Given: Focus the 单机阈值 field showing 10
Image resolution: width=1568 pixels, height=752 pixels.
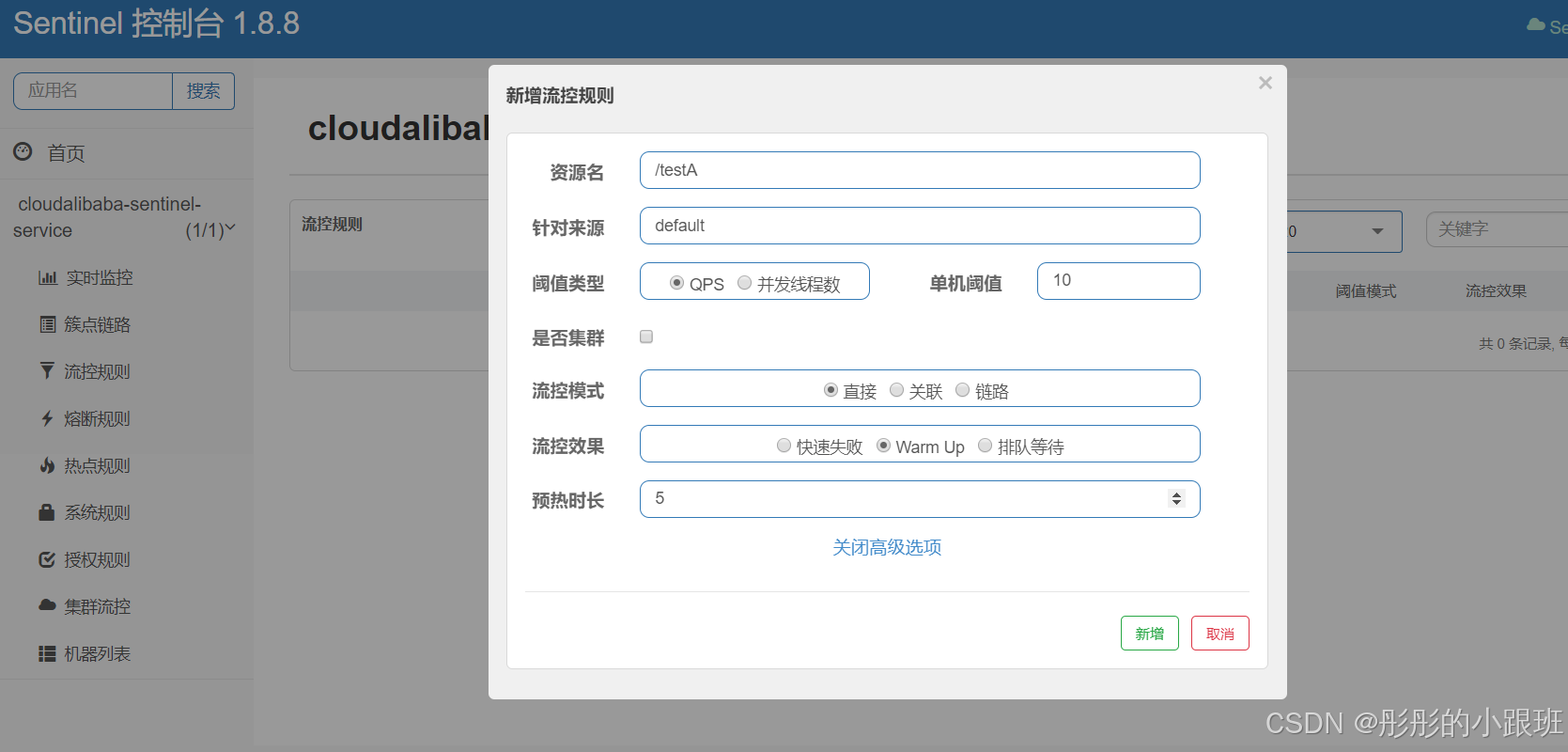Looking at the screenshot, I should (x=1119, y=281).
